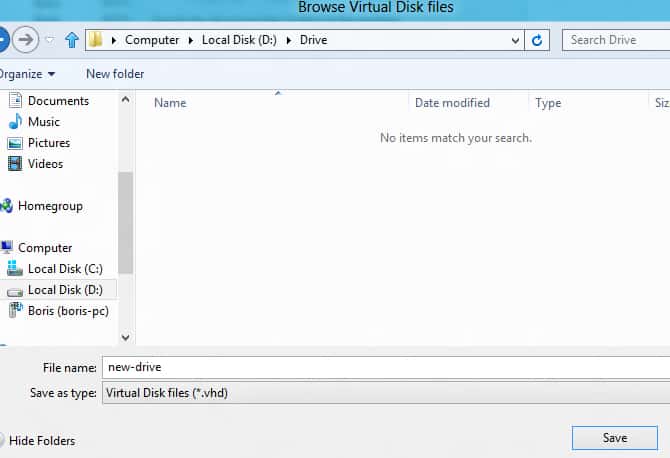Sort by the Name column header
The image size is (670, 458).
(x=170, y=103)
